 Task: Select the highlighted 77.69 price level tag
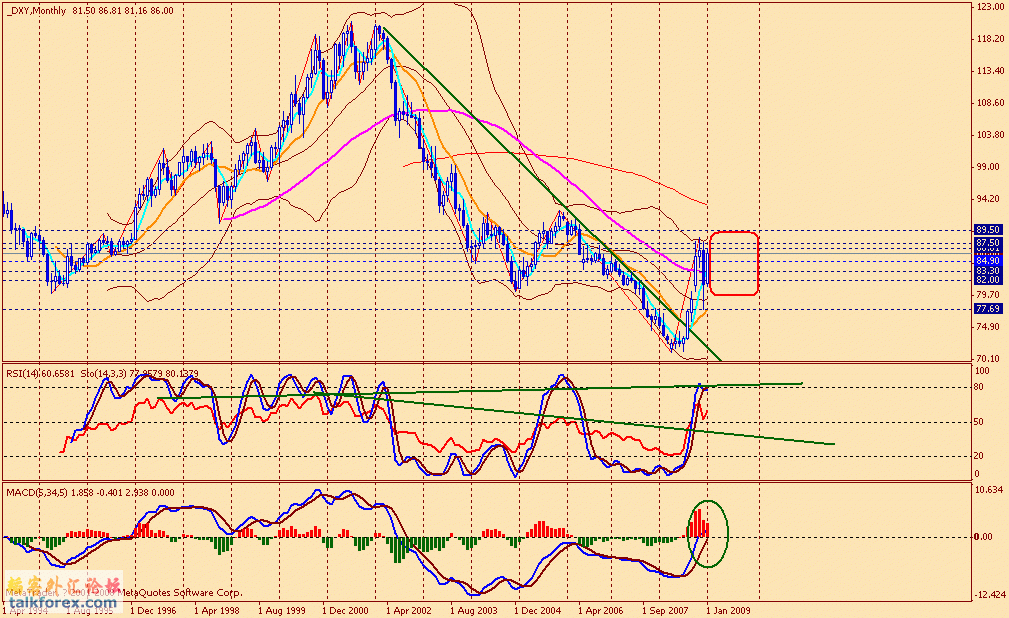coord(988,309)
